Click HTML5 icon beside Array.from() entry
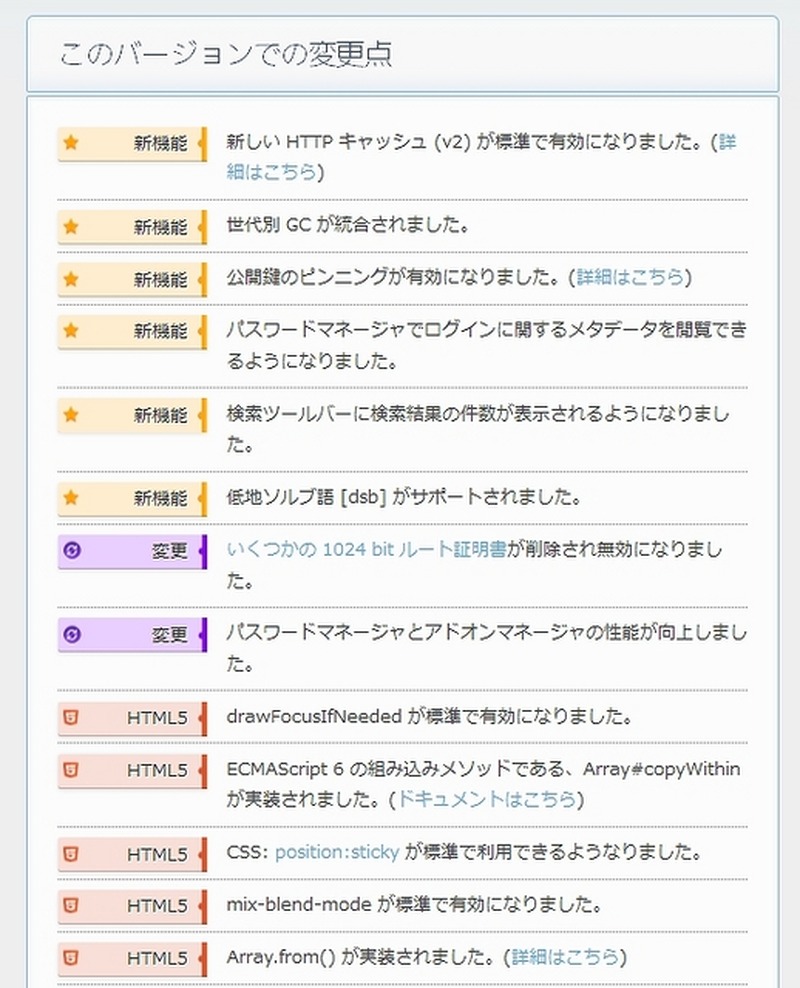 click(x=71, y=958)
